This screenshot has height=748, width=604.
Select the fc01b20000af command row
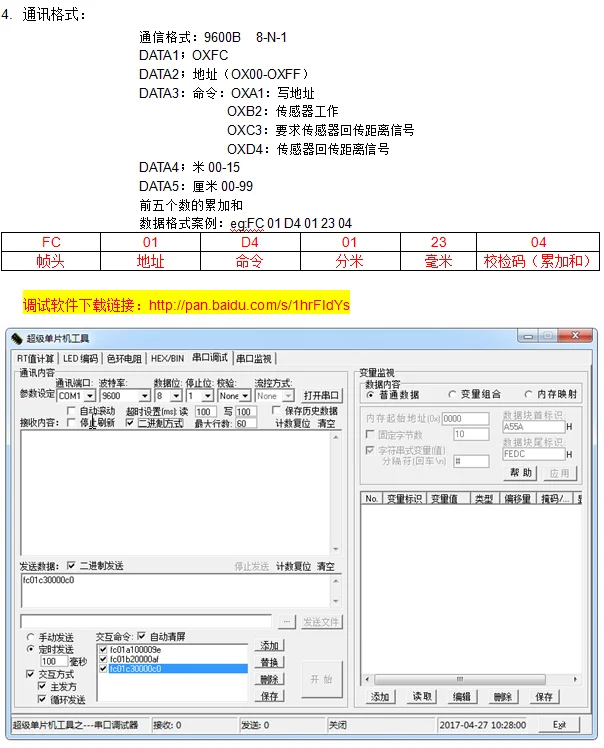173,659
